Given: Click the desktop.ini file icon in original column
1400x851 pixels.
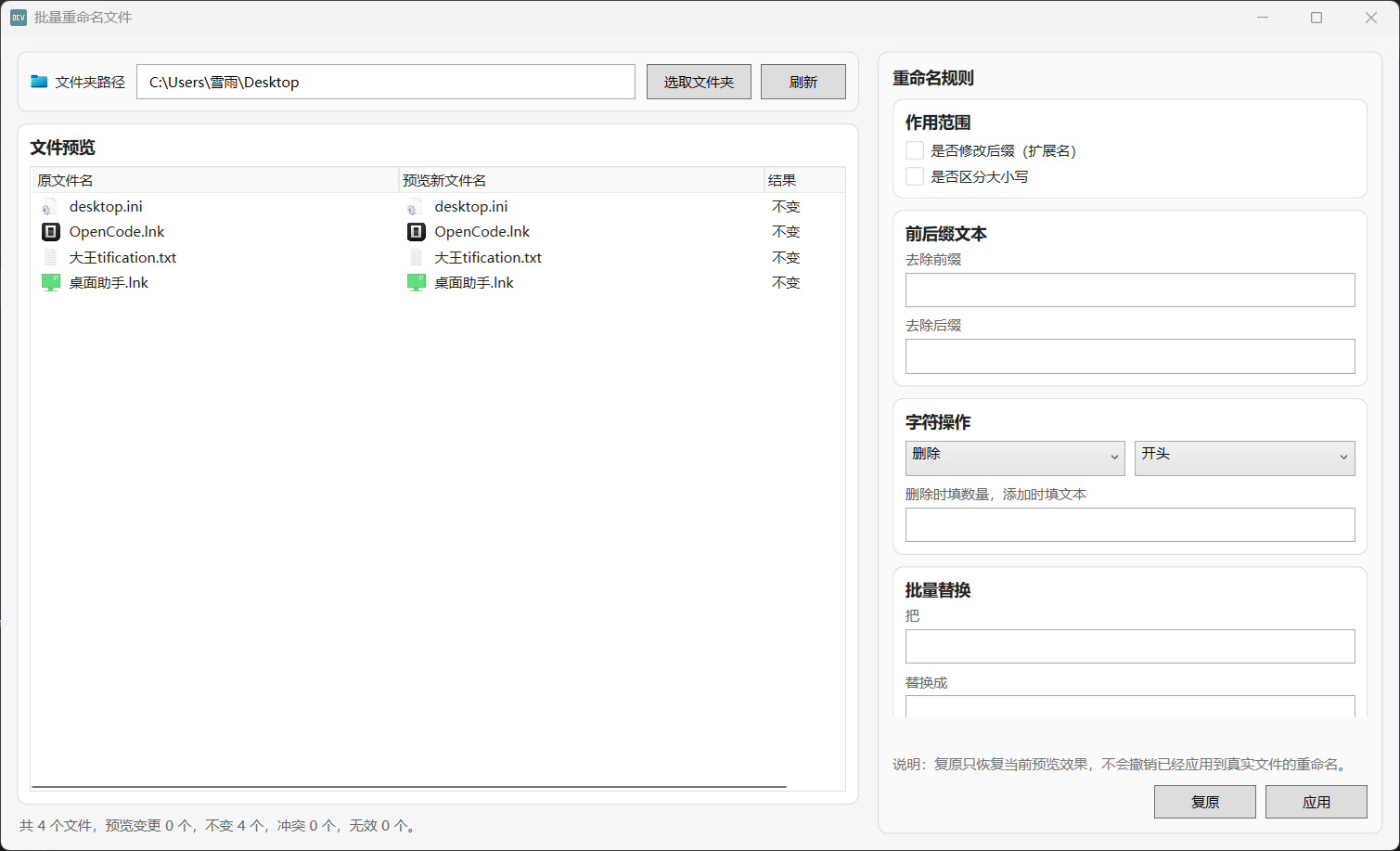Looking at the screenshot, I should point(50,207).
